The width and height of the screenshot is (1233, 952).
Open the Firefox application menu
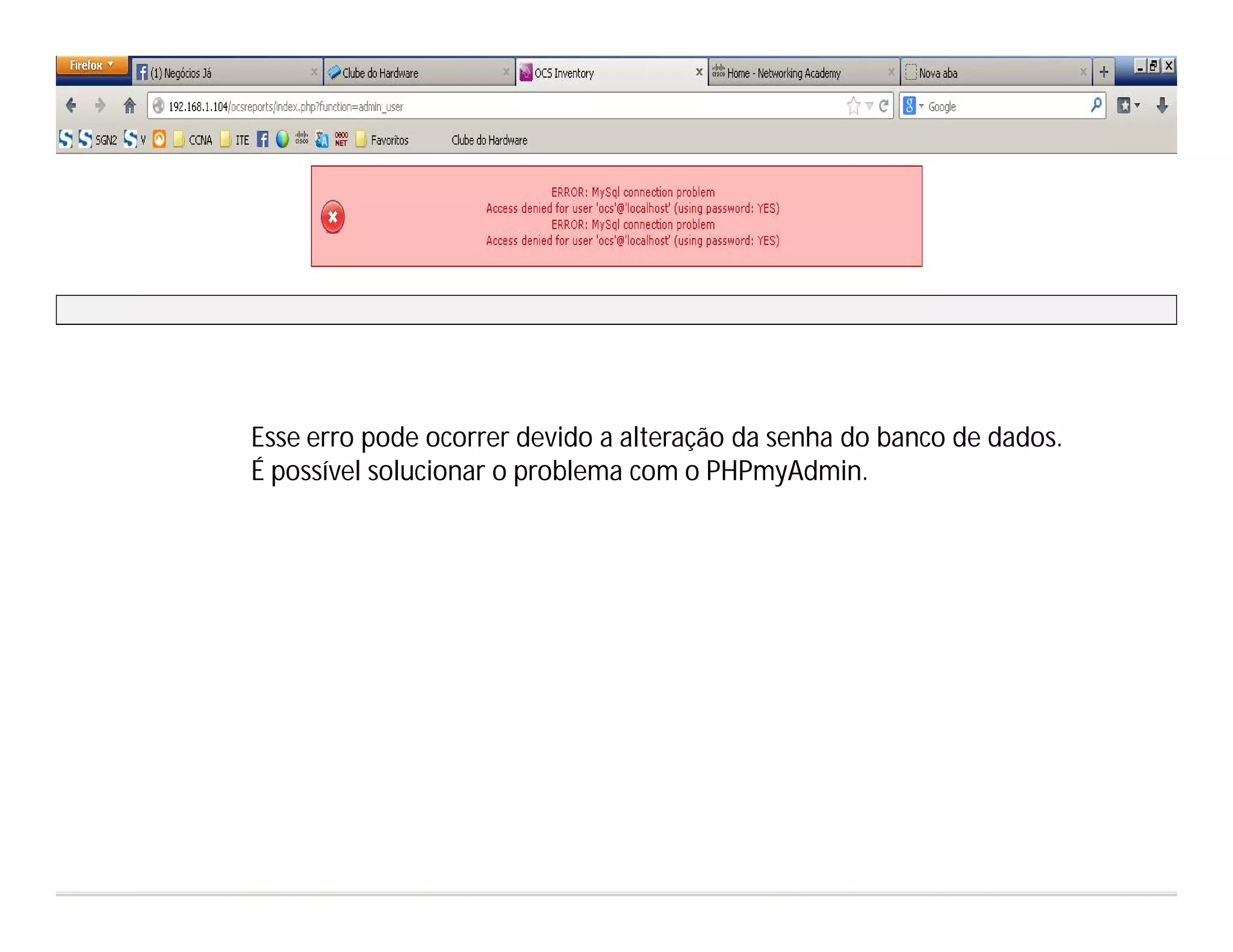click(x=92, y=65)
